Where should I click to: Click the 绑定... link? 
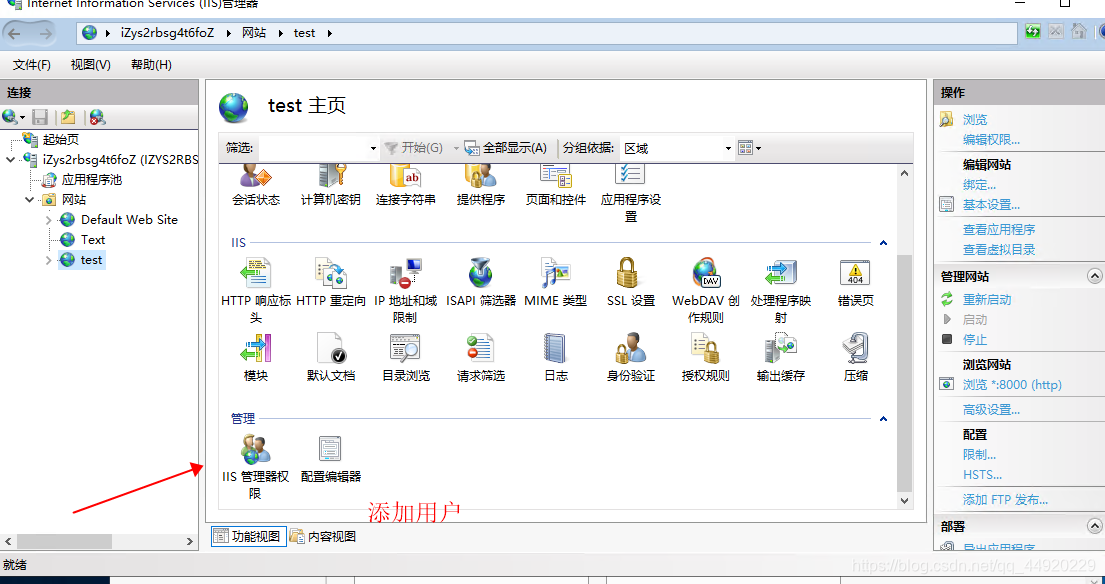point(980,185)
